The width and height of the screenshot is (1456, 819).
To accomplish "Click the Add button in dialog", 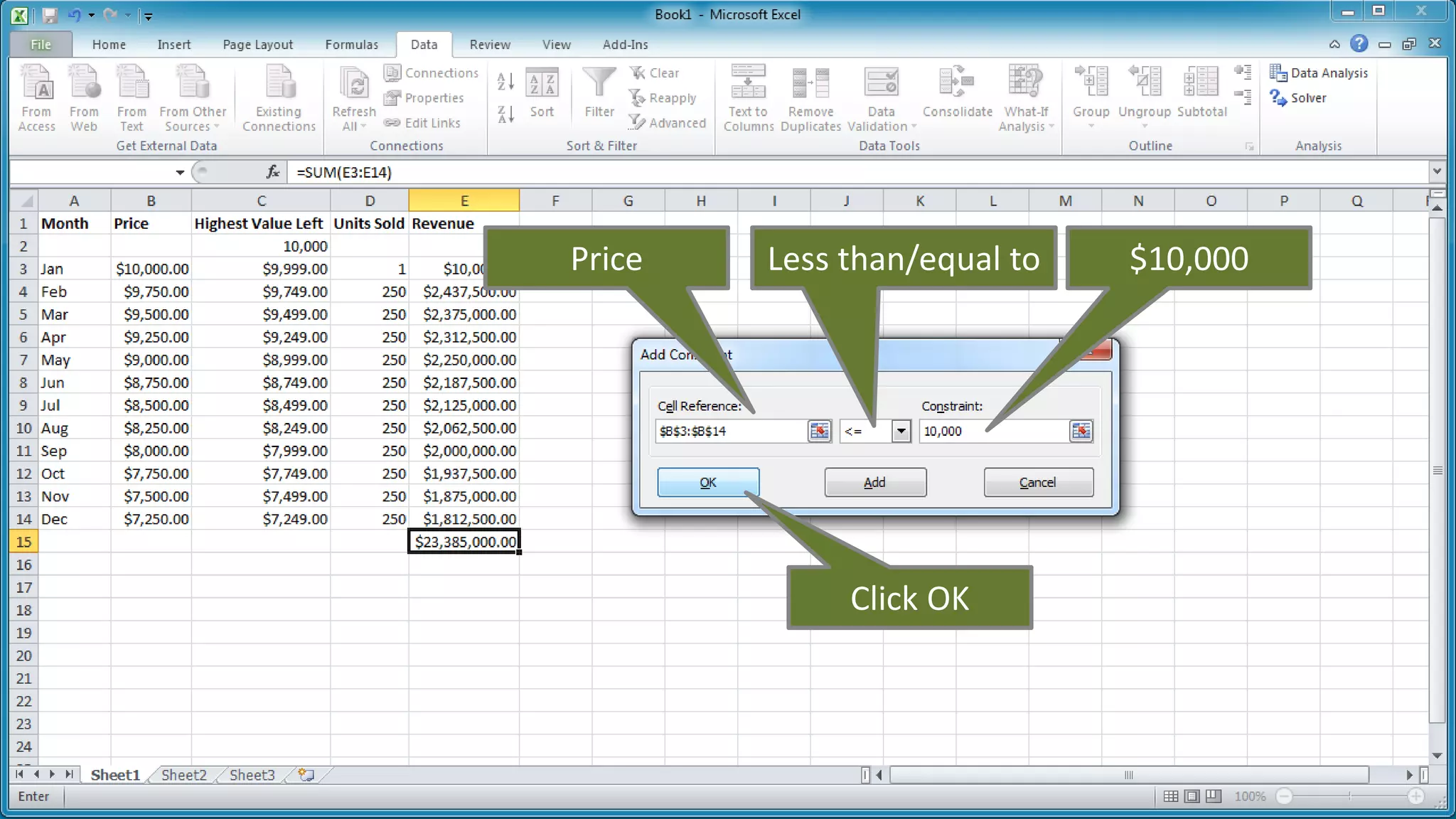I will 874,482.
